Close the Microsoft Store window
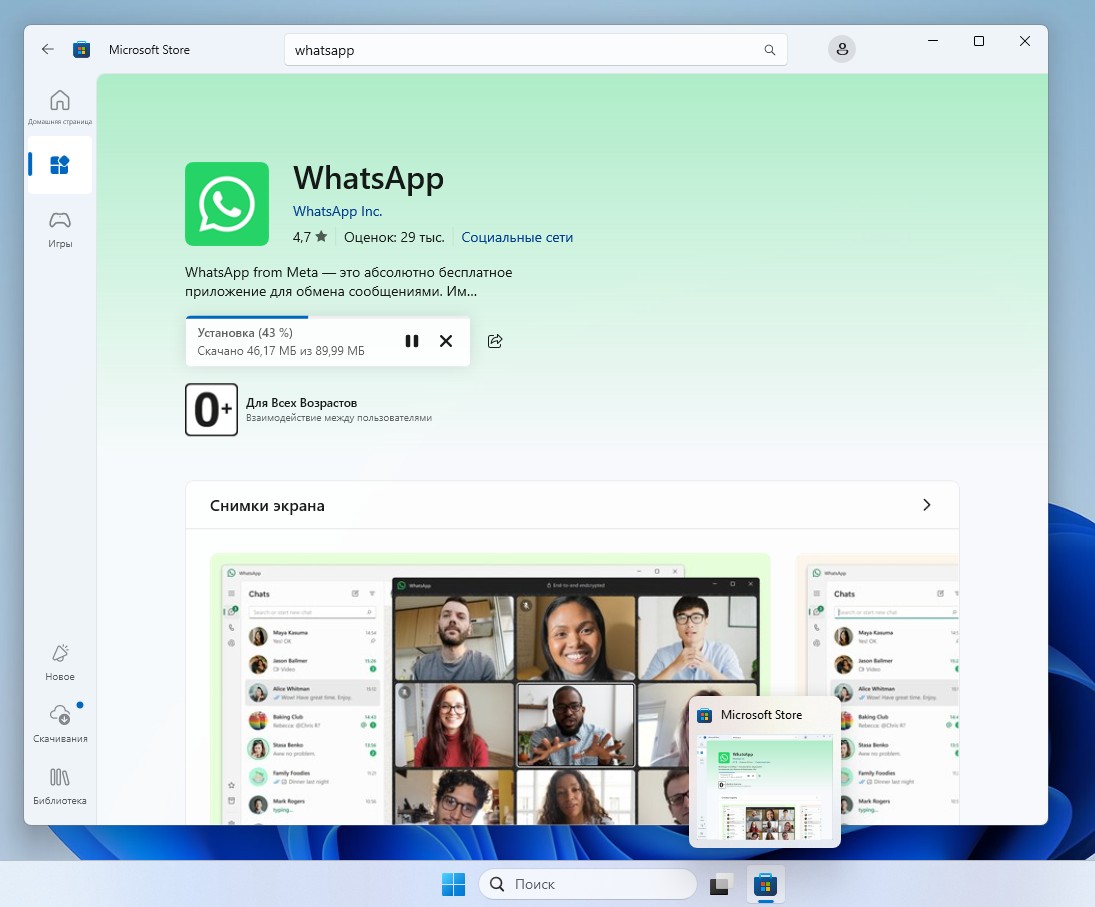1095x907 pixels. (1024, 41)
